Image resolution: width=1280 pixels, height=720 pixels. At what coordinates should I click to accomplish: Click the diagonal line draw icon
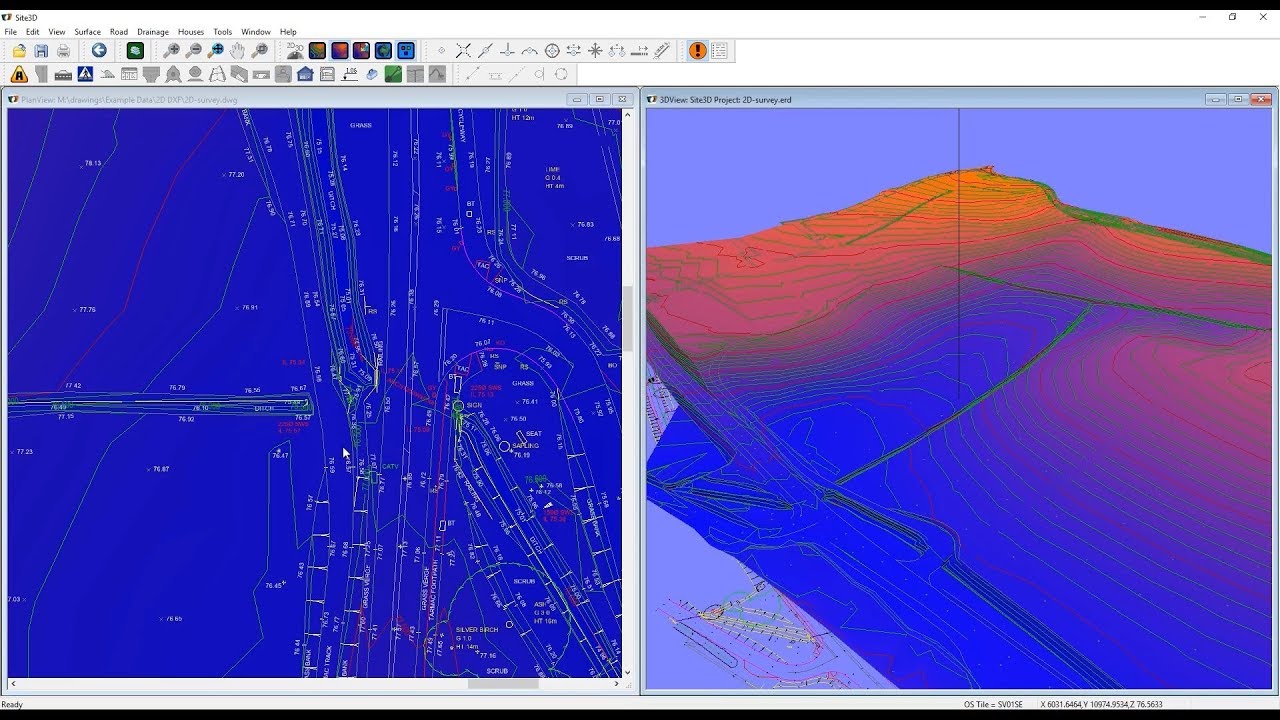(473, 74)
